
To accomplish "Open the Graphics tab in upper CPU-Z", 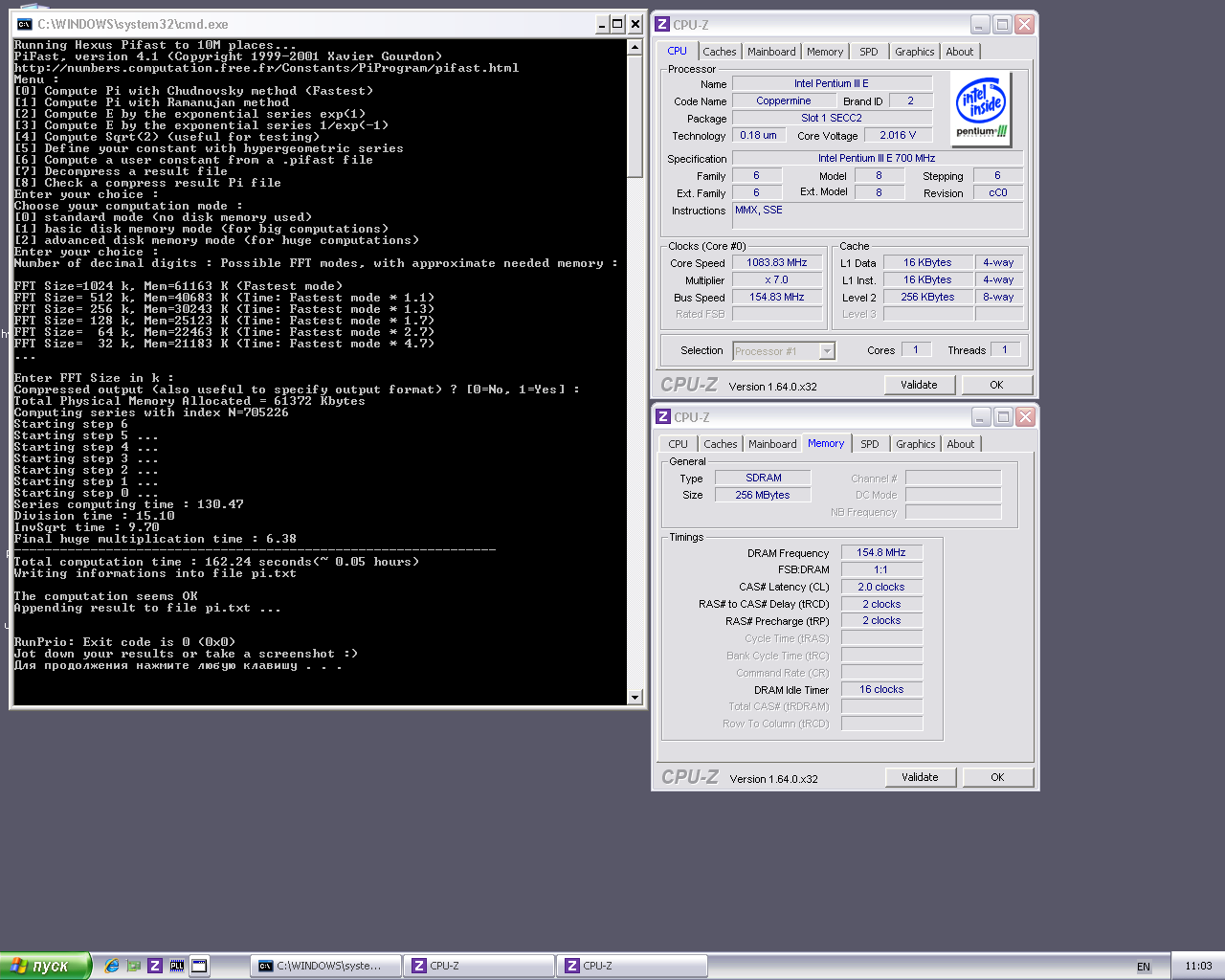I will tap(915, 52).
